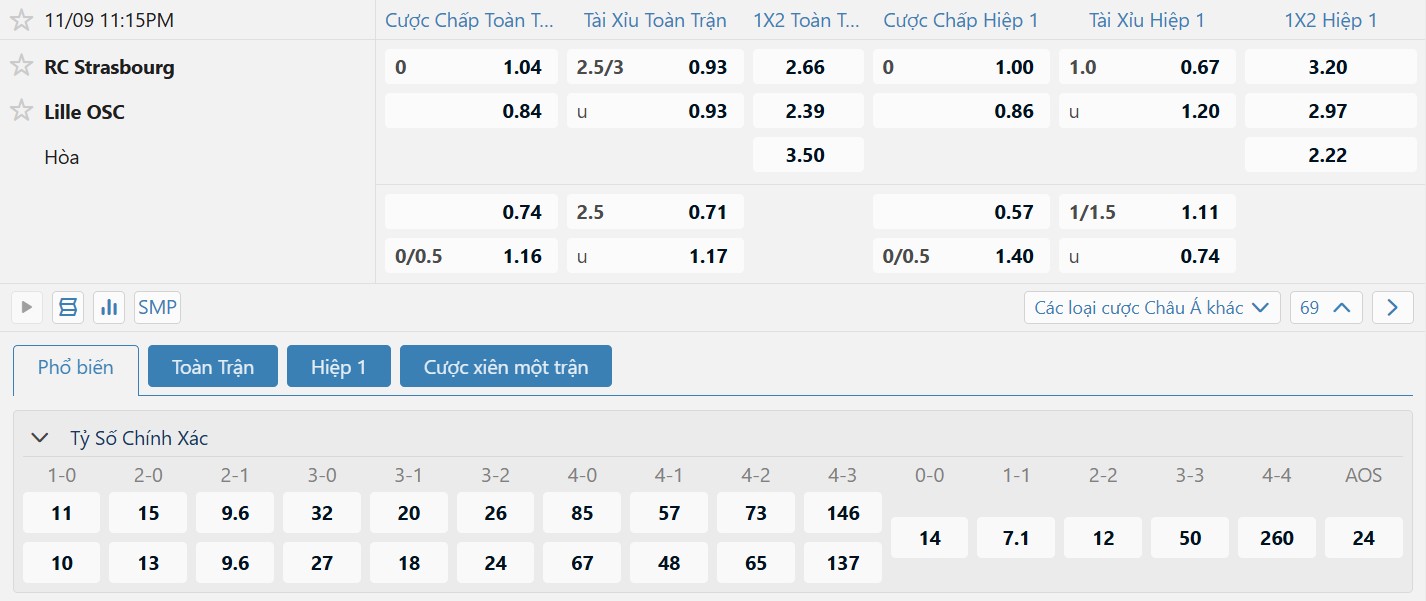Select correct score 1-1 odds 7.1
The image size is (1426, 601).
[x=1016, y=538]
